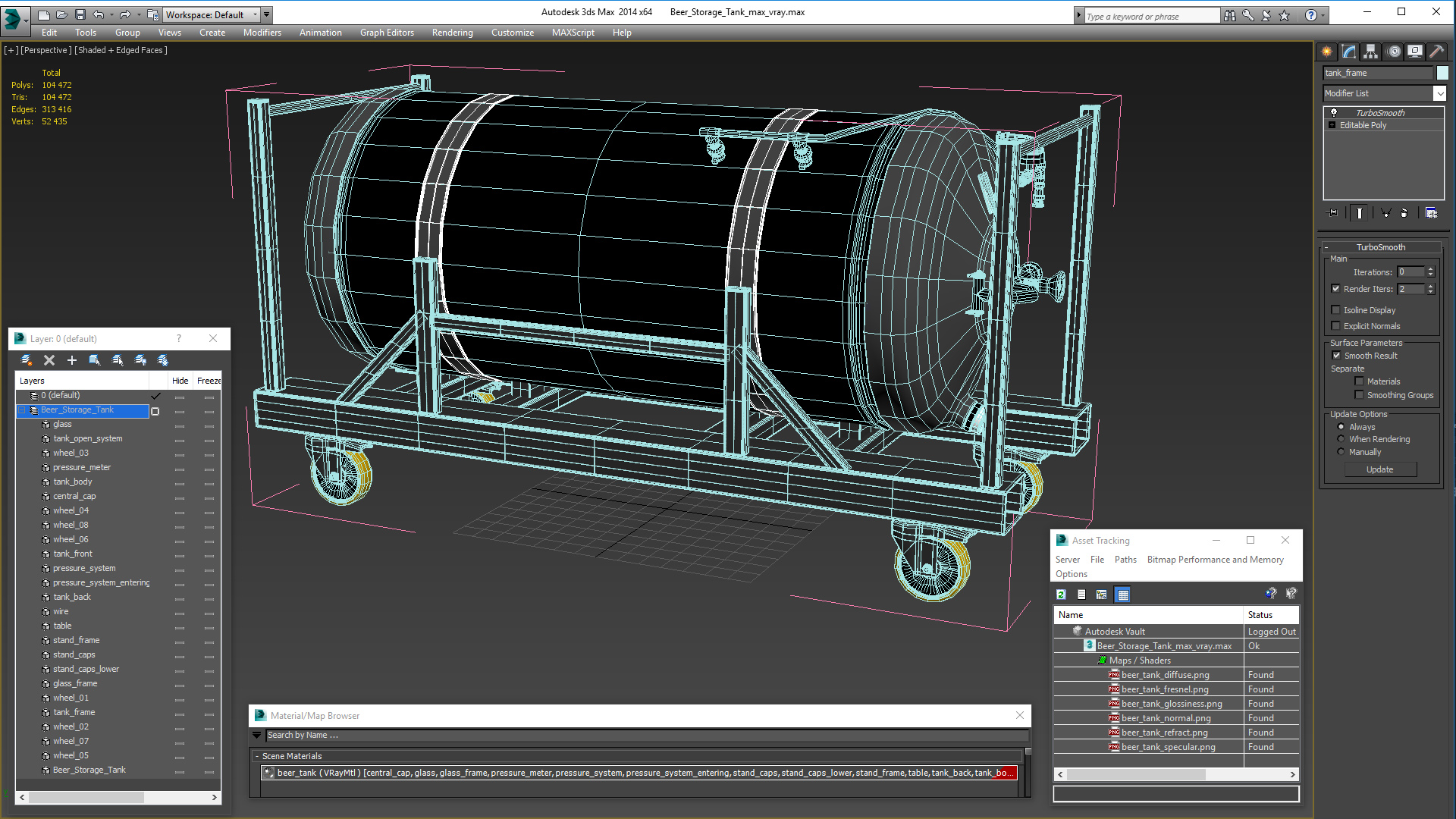1456x819 pixels.
Task: Open Material/Map Browser options arrow
Action: 257,735
